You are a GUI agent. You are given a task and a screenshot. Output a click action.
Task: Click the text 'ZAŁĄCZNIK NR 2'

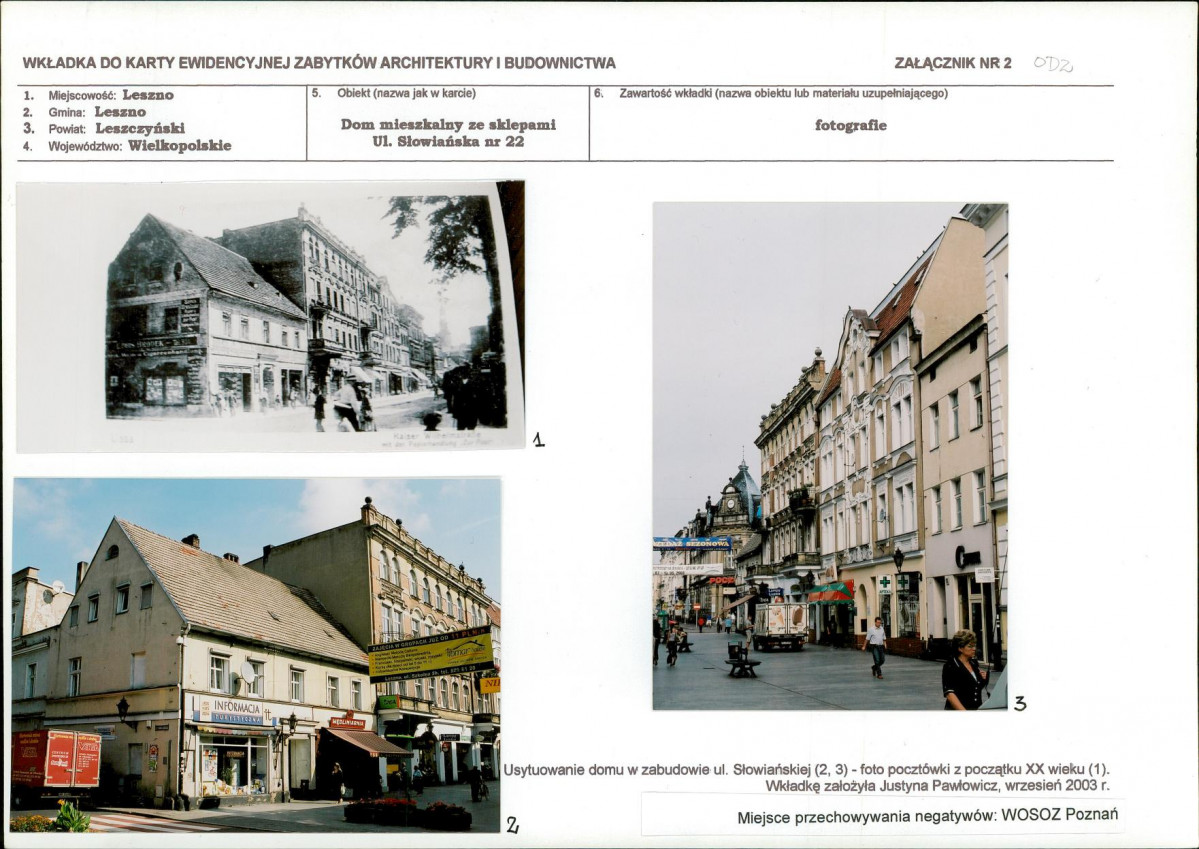953,63
